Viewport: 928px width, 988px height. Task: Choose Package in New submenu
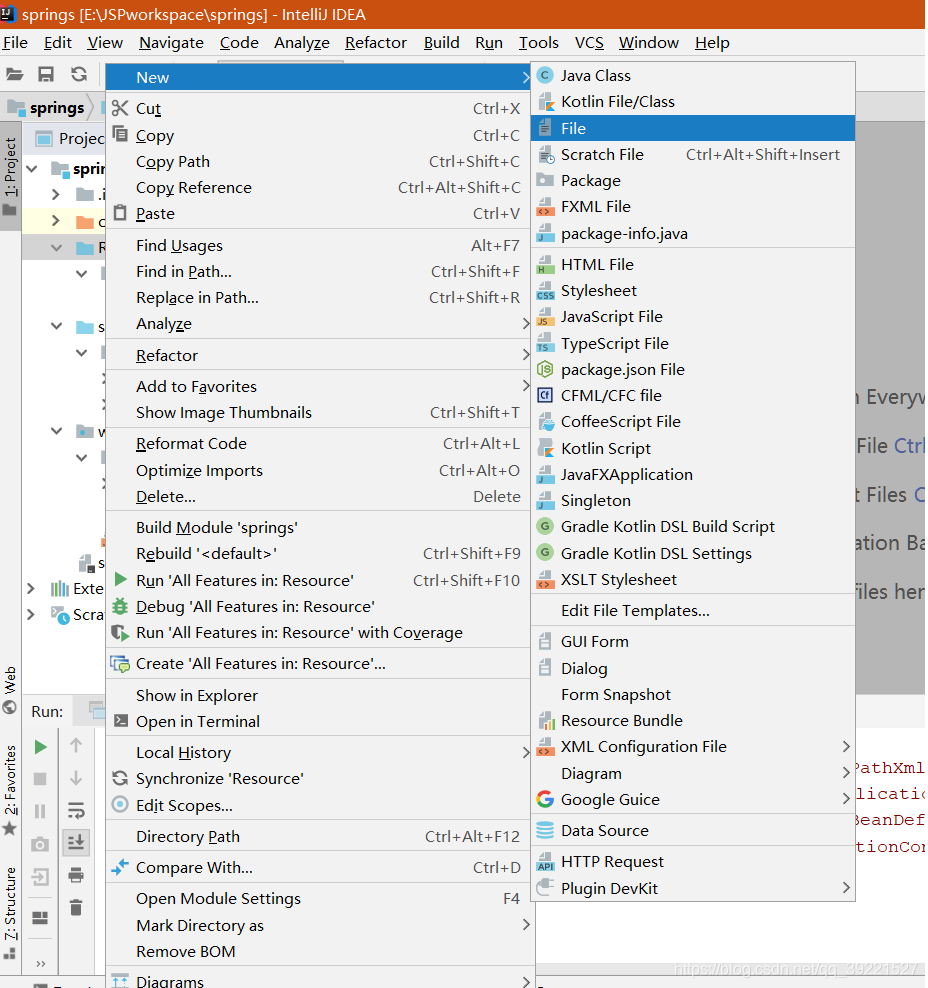693,180
